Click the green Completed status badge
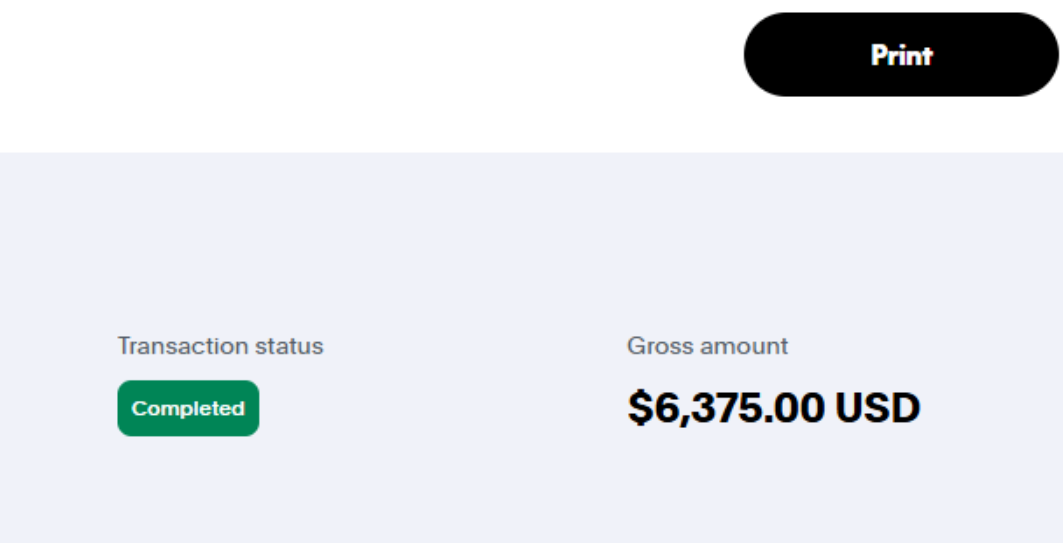Image resolution: width=1063 pixels, height=543 pixels. tap(188, 408)
